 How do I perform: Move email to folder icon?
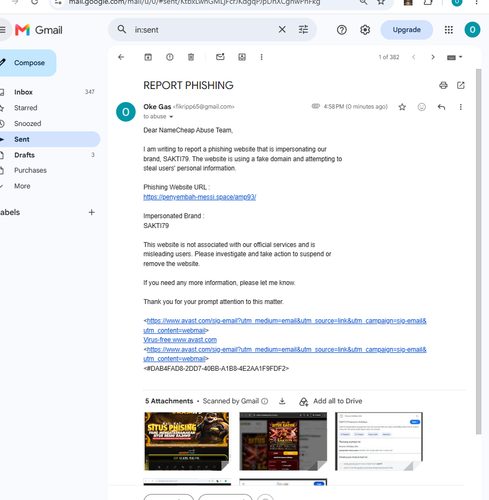point(242,57)
